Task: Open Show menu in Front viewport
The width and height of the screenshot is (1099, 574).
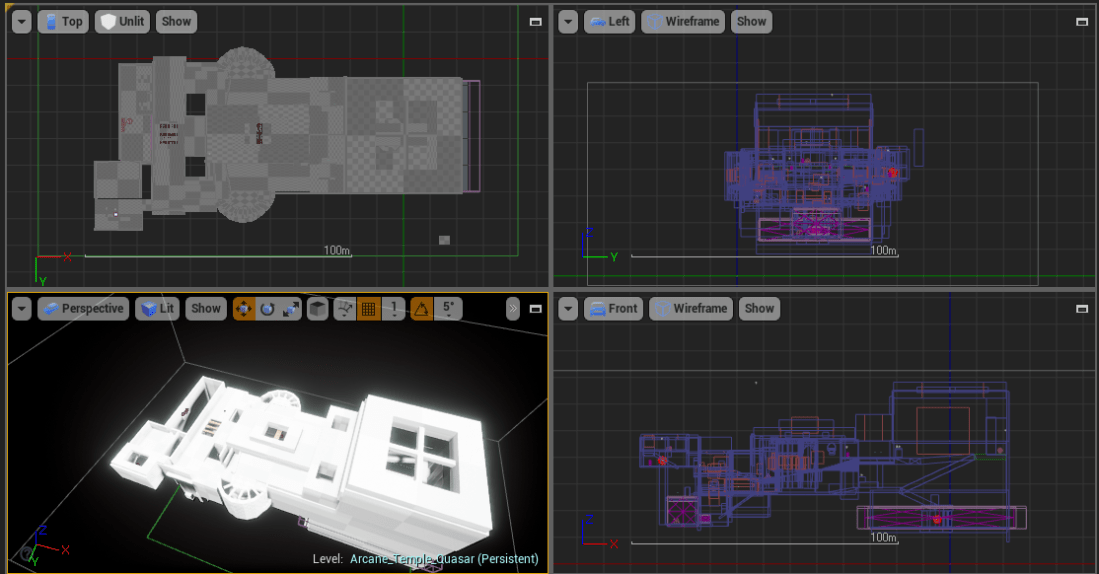Action: point(759,308)
